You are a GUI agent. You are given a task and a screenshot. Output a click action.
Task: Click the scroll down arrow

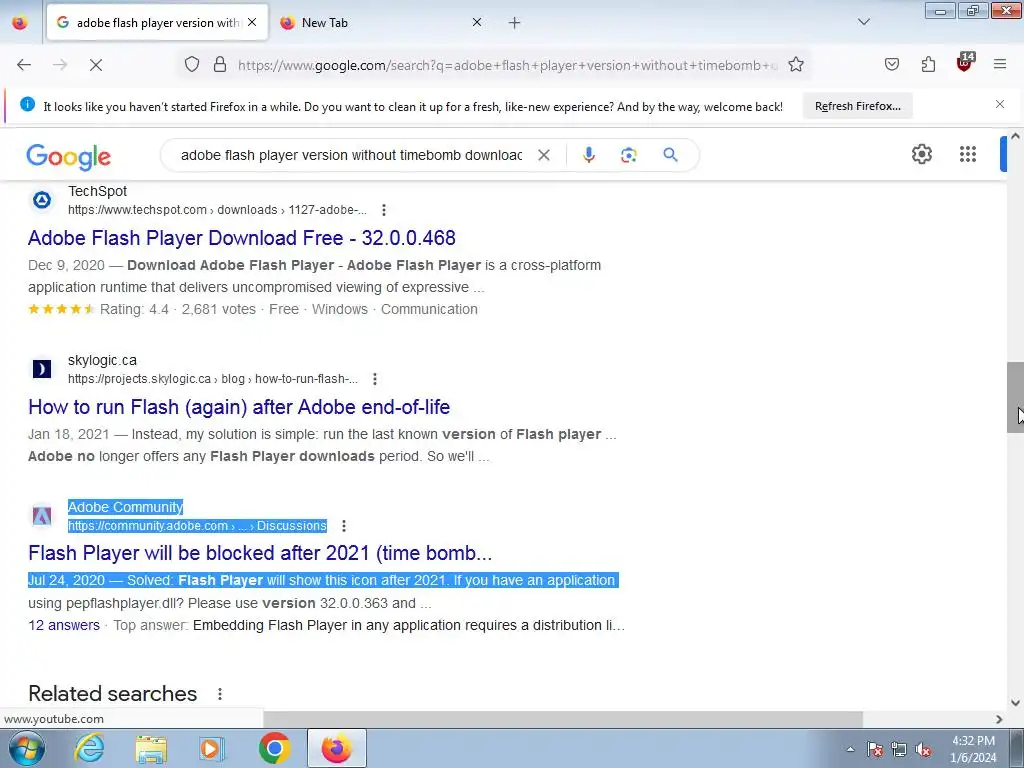coord(1015,703)
